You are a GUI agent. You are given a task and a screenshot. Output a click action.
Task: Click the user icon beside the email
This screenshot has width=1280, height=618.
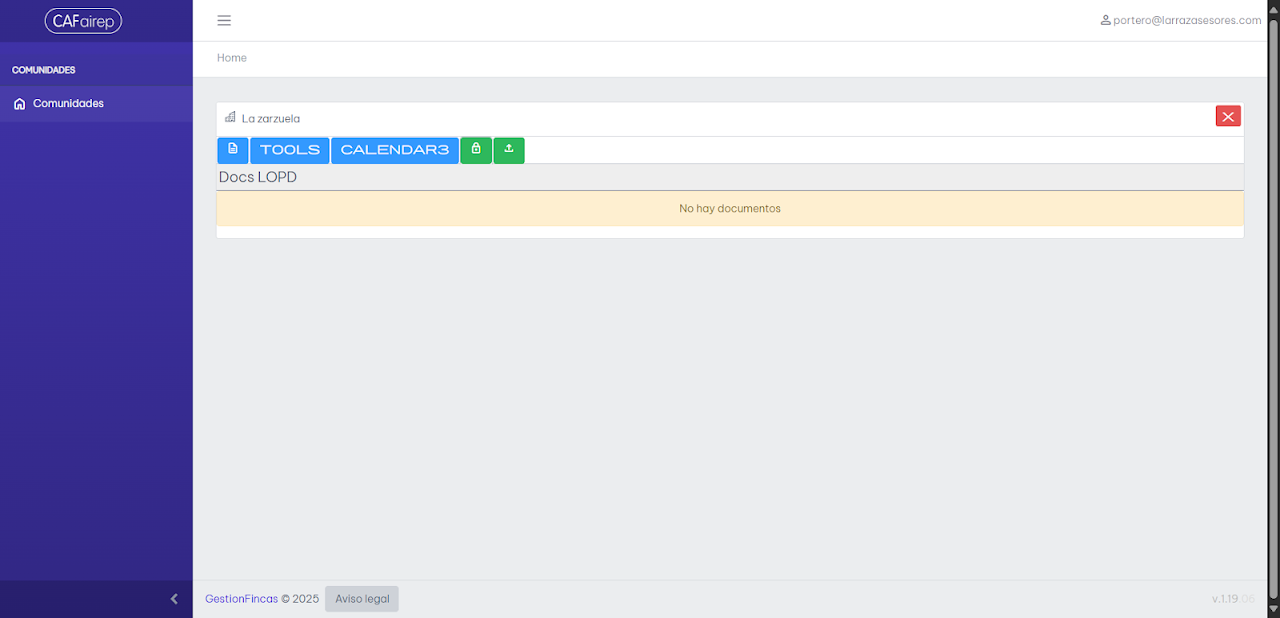(x=1105, y=20)
